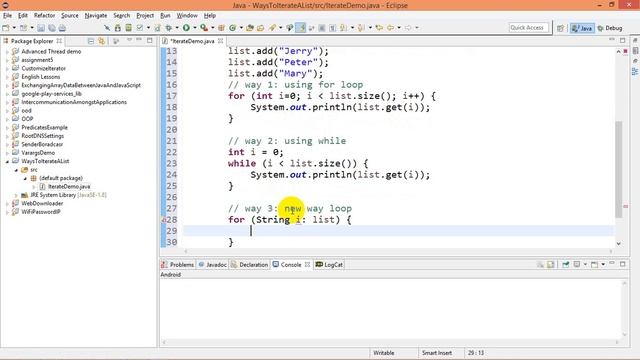640x360 pixels.
Task: Open the File menu
Action: [7, 16]
